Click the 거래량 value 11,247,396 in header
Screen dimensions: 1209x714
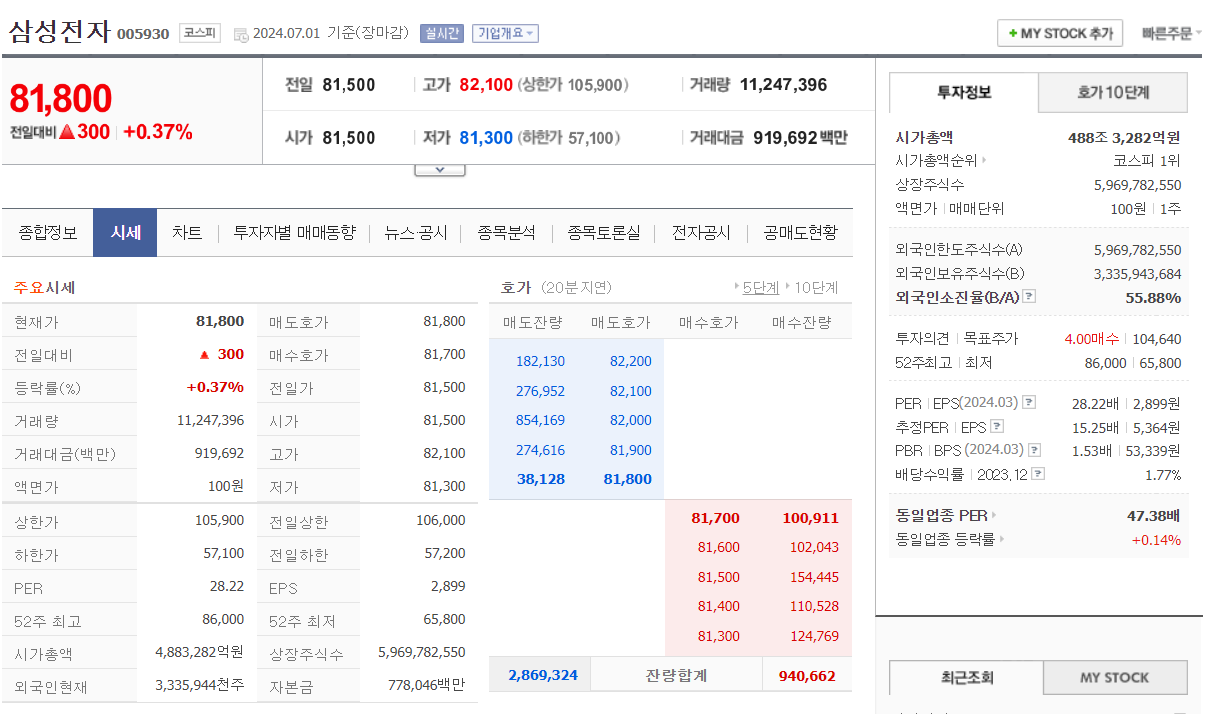tap(784, 85)
